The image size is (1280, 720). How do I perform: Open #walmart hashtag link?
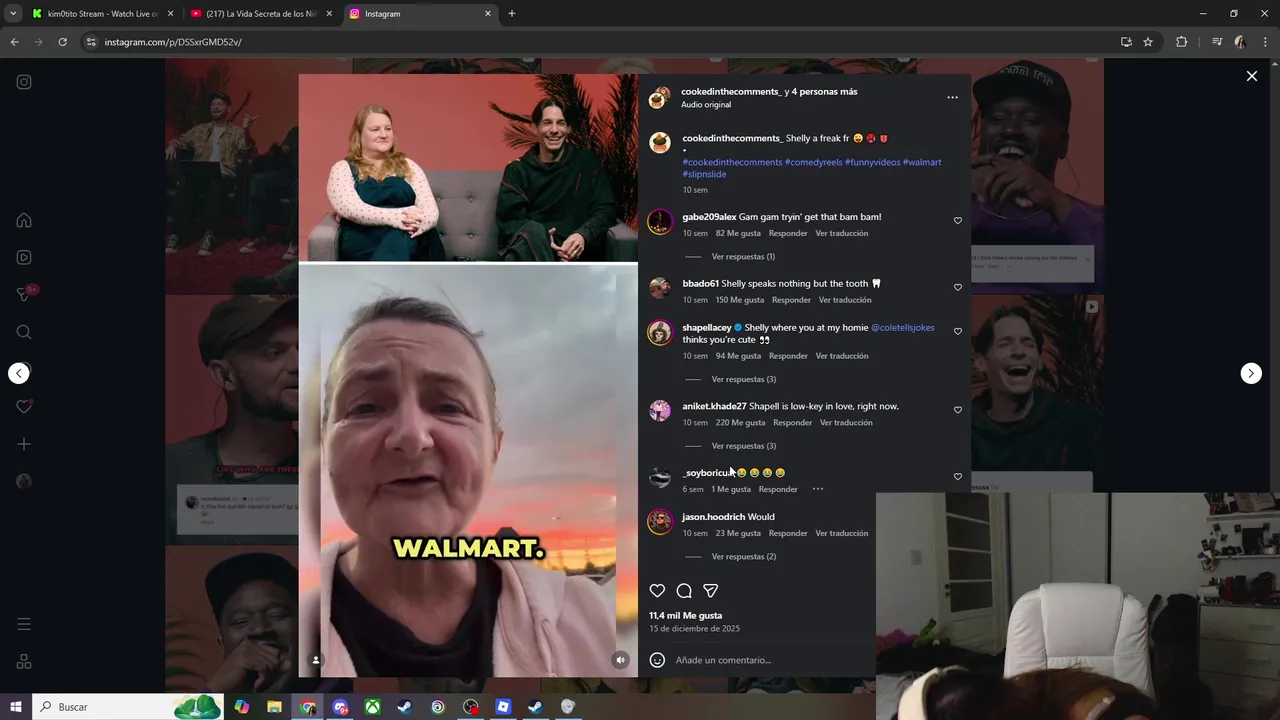pyautogui.click(x=922, y=162)
